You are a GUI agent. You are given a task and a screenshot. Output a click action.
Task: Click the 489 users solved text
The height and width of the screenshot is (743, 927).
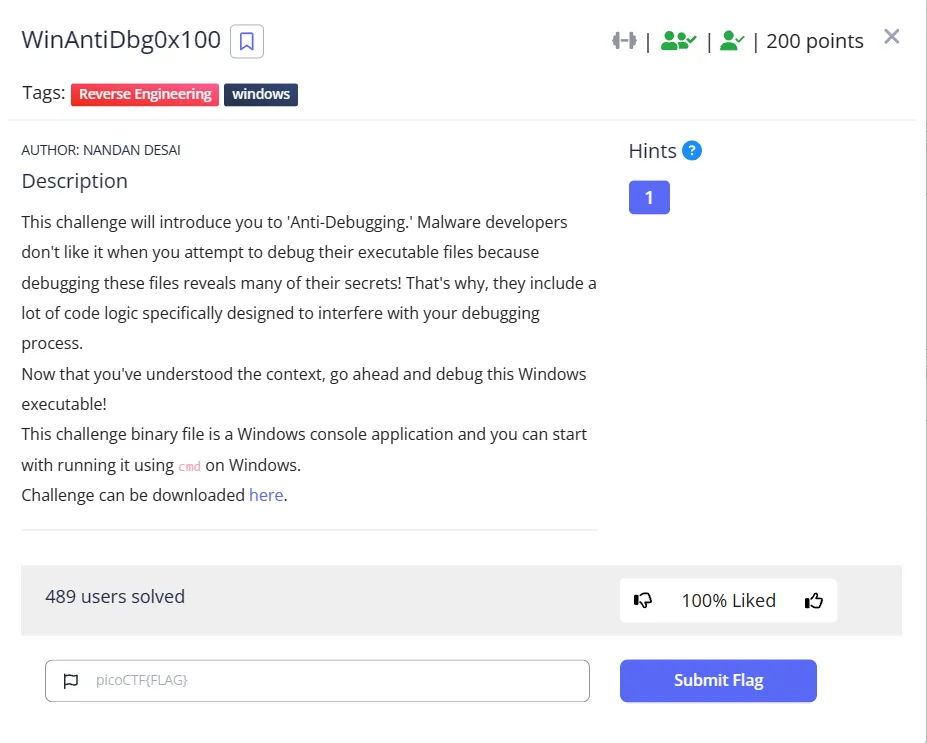115,596
